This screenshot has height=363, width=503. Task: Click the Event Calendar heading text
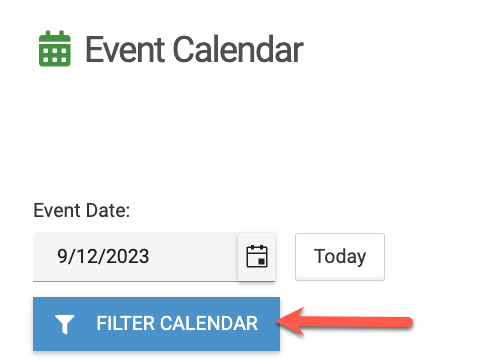click(x=194, y=49)
